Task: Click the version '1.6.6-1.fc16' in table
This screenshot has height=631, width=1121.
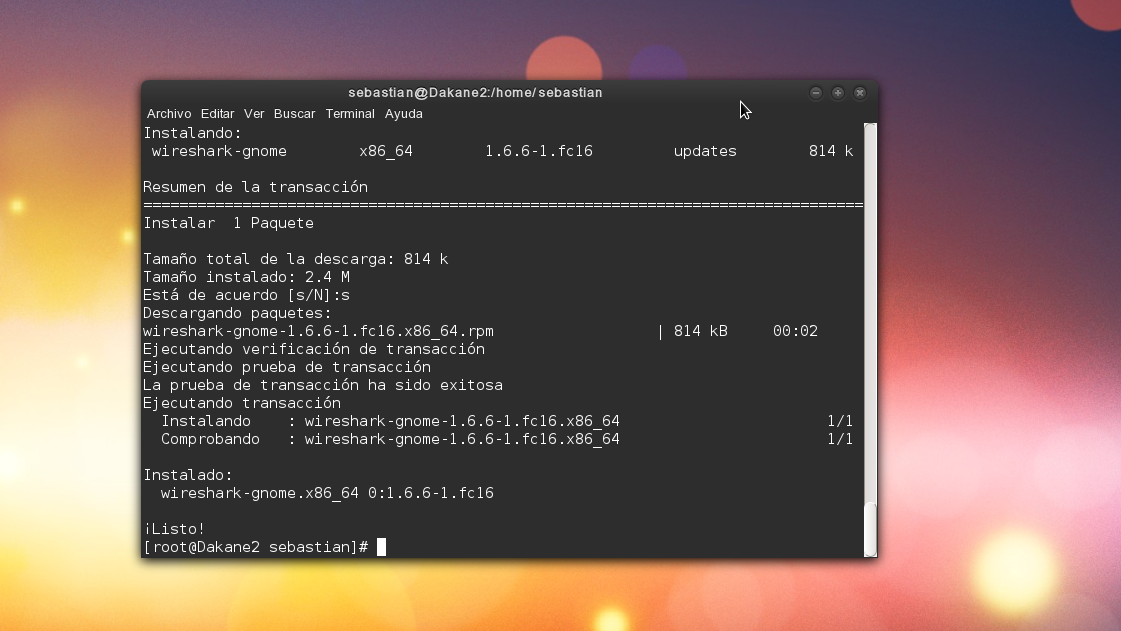Action: coord(539,151)
